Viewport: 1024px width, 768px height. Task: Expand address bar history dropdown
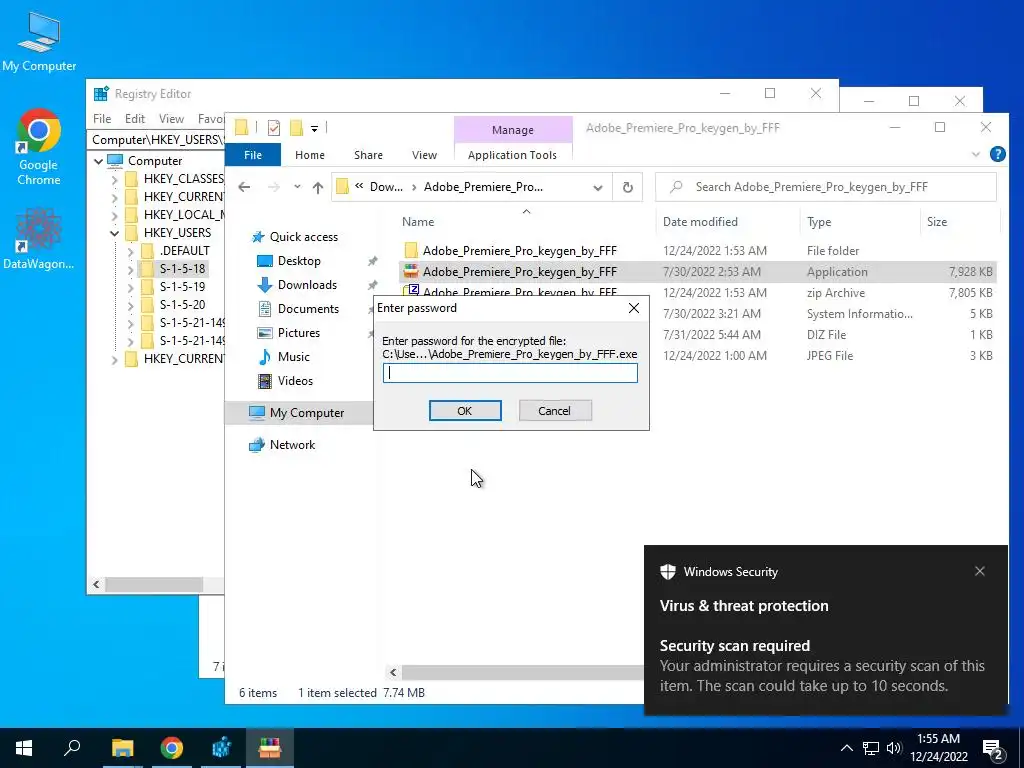click(598, 187)
